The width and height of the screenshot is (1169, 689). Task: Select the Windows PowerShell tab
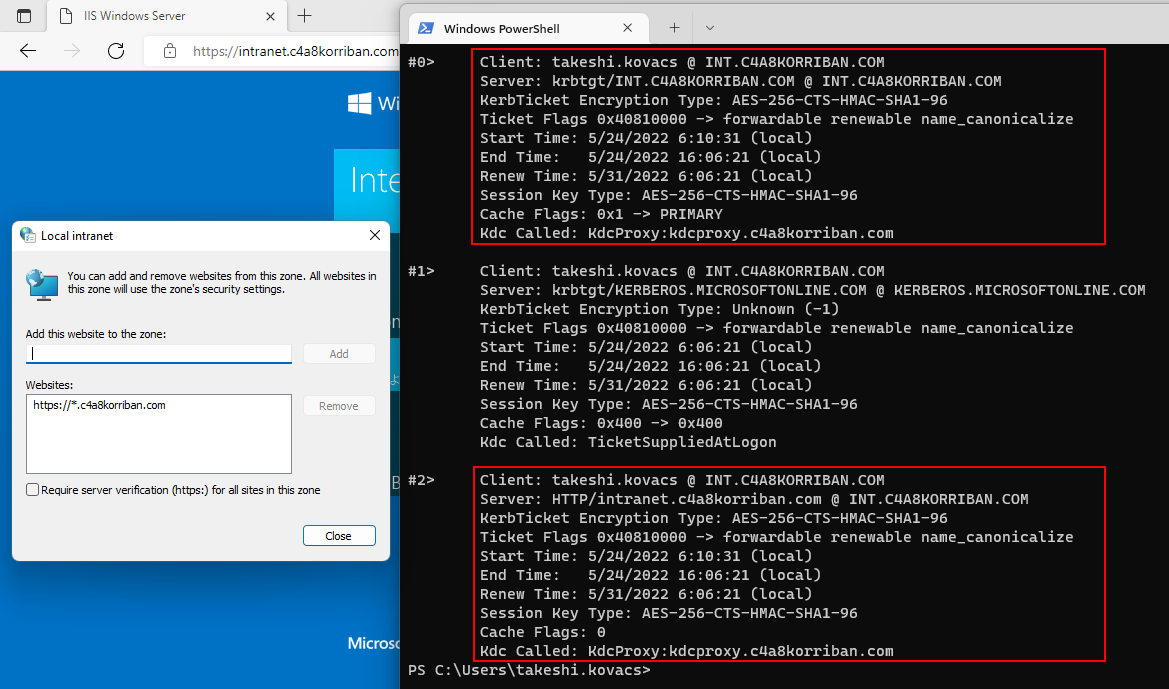pyautogui.click(x=529, y=28)
